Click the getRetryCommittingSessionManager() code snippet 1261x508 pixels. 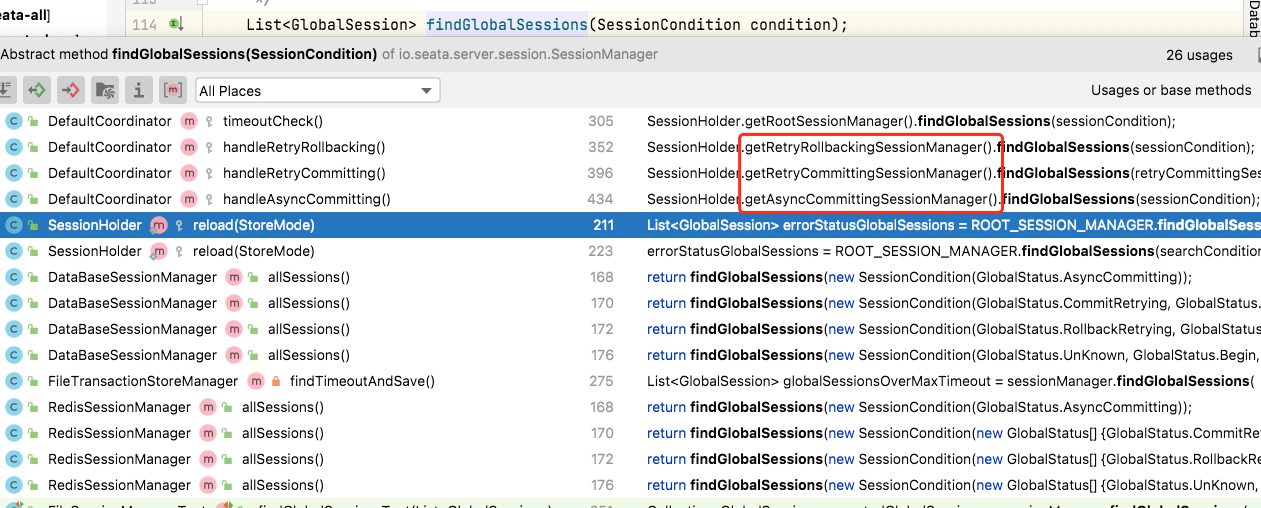coord(871,173)
